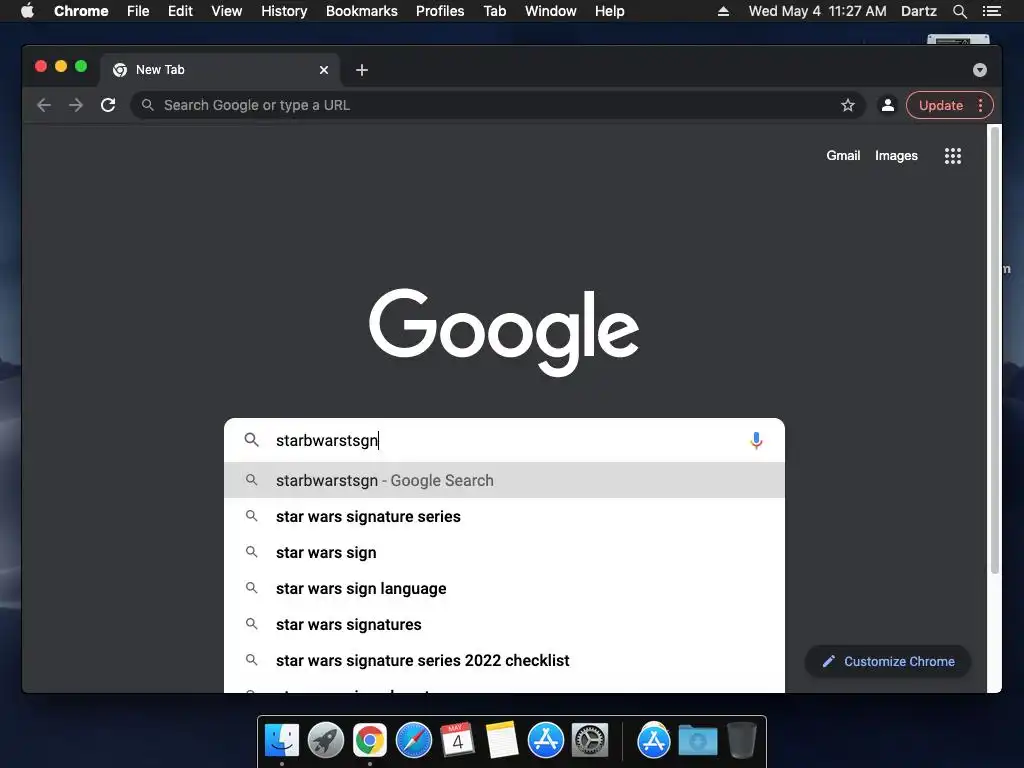The image size is (1024, 768).
Task: Select the 'starbwarstsgn - Google Search' suggestion
Action: (504, 481)
